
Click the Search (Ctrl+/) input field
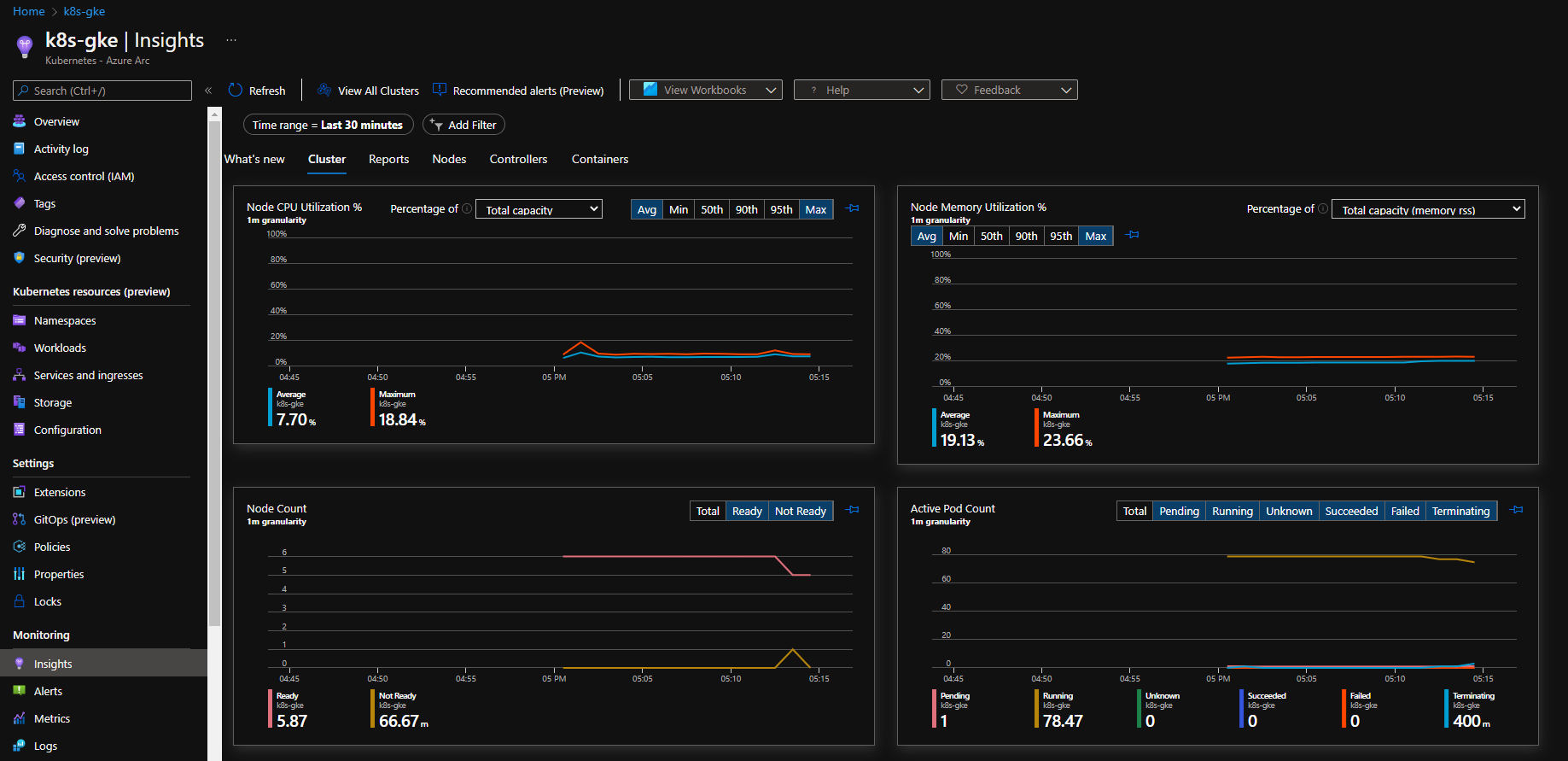pyautogui.click(x=102, y=91)
